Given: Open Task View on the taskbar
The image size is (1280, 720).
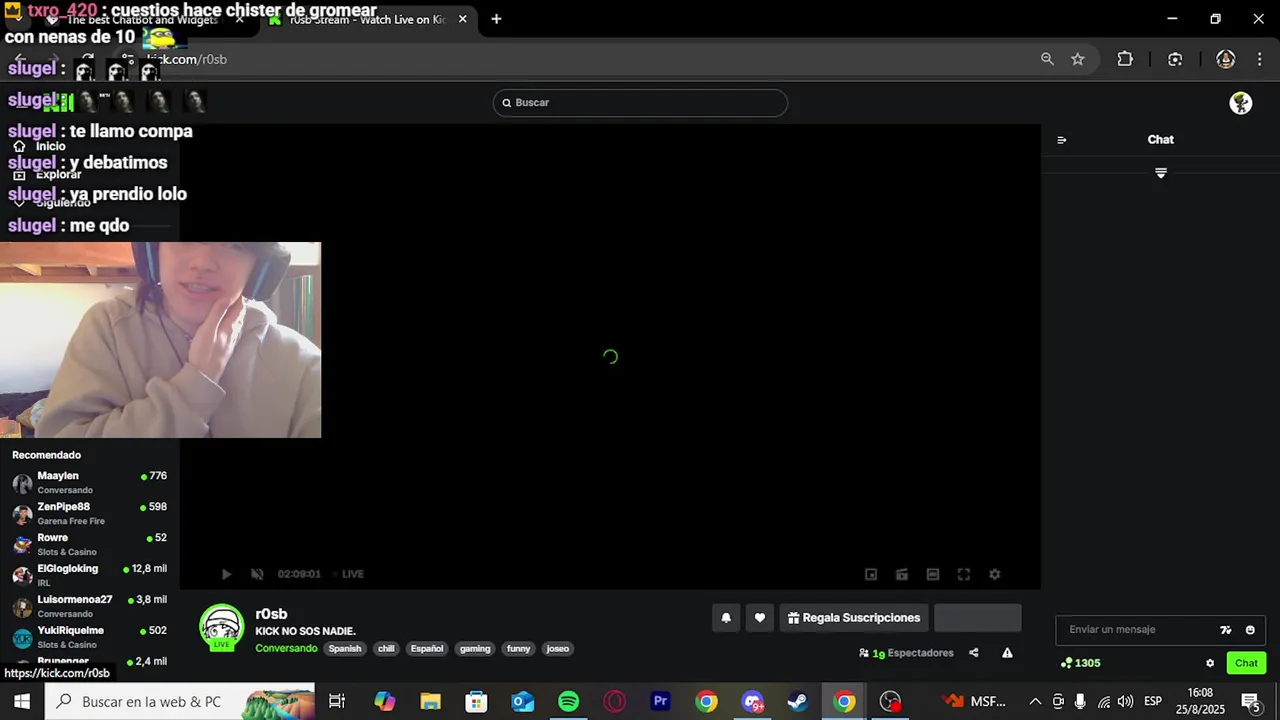Looking at the screenshot, I should 337,702.
